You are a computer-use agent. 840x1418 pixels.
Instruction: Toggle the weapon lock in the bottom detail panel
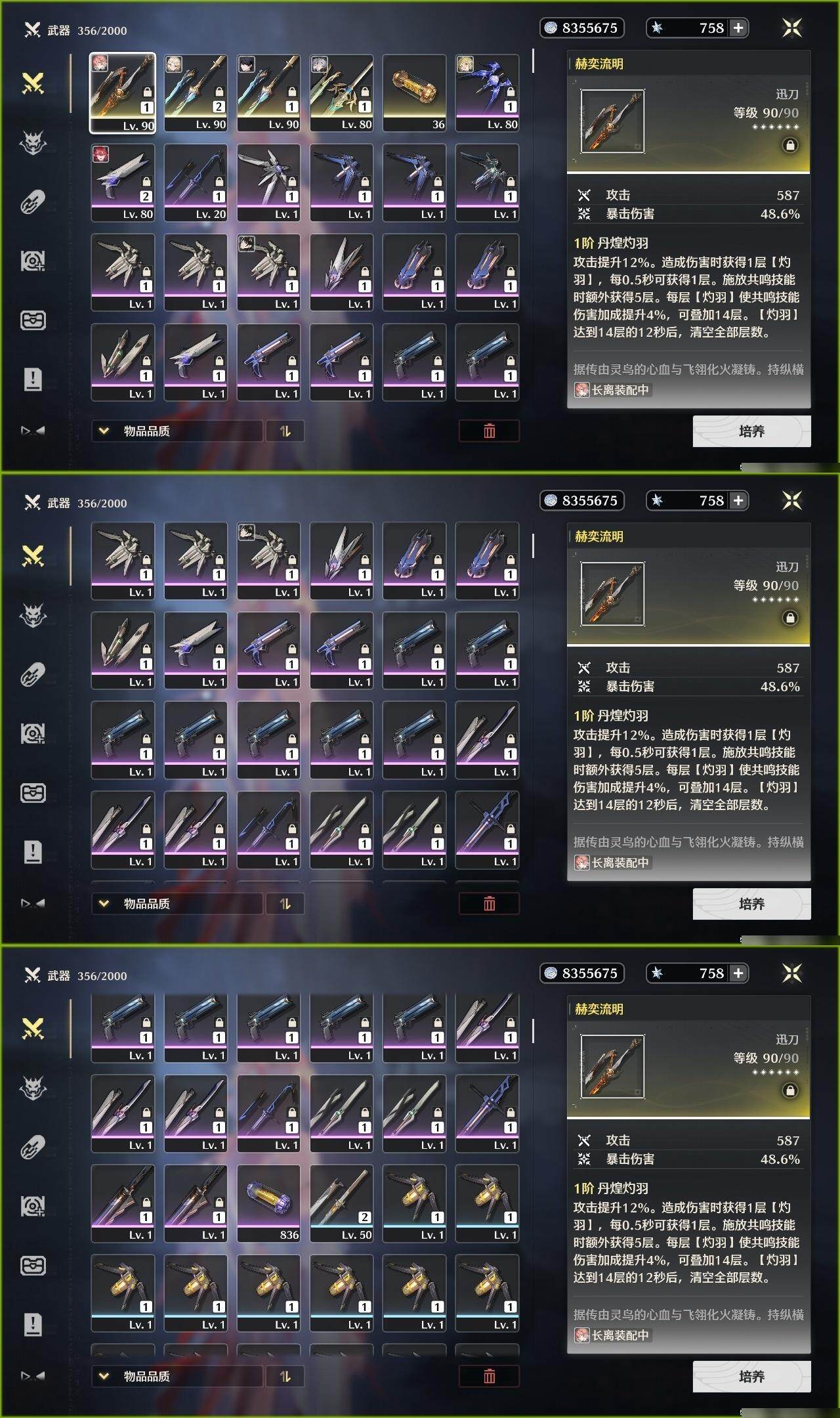pyautogui.click(x=790, y=1090)
